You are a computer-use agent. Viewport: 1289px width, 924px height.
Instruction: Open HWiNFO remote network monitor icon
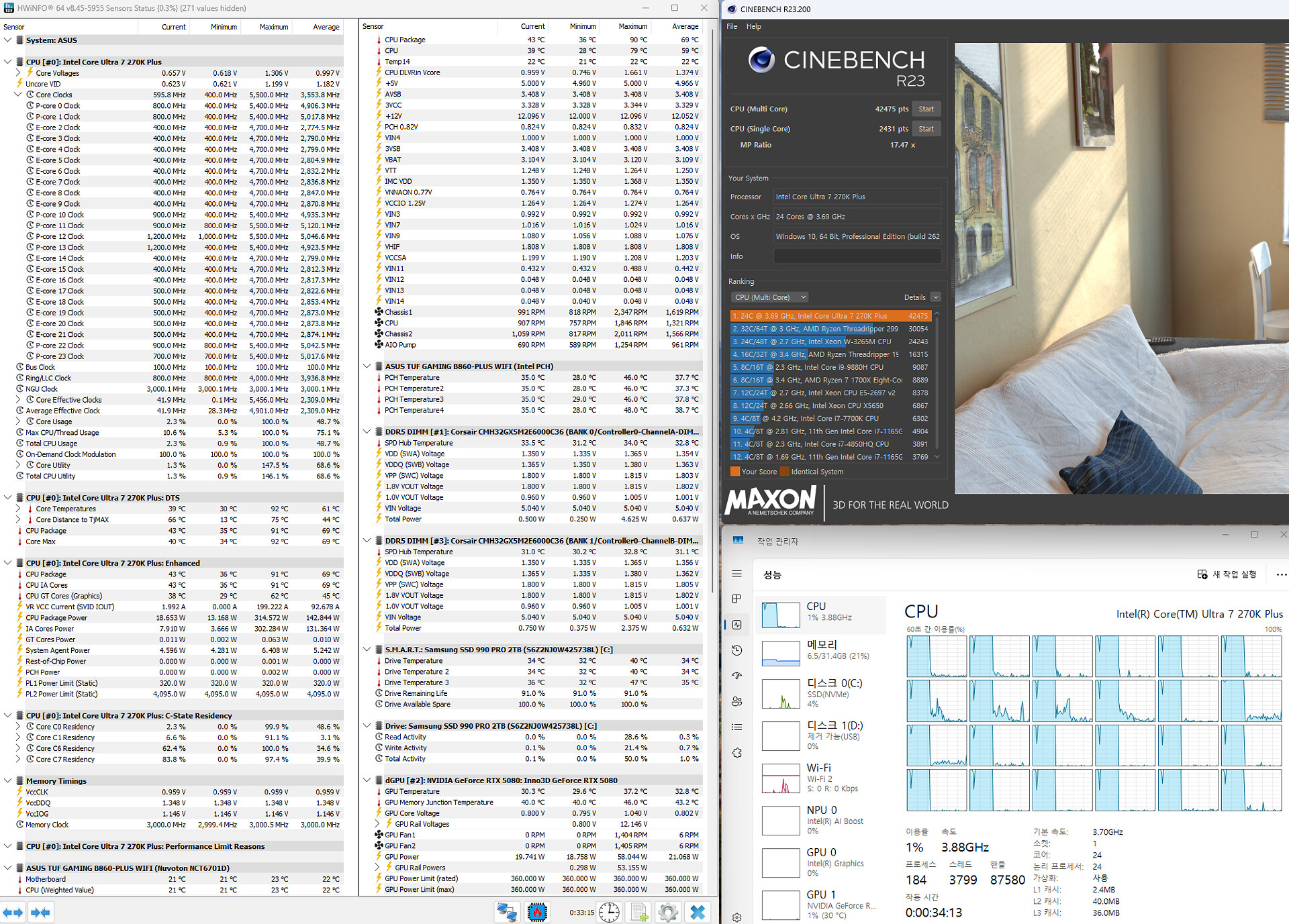click(506, 912)
